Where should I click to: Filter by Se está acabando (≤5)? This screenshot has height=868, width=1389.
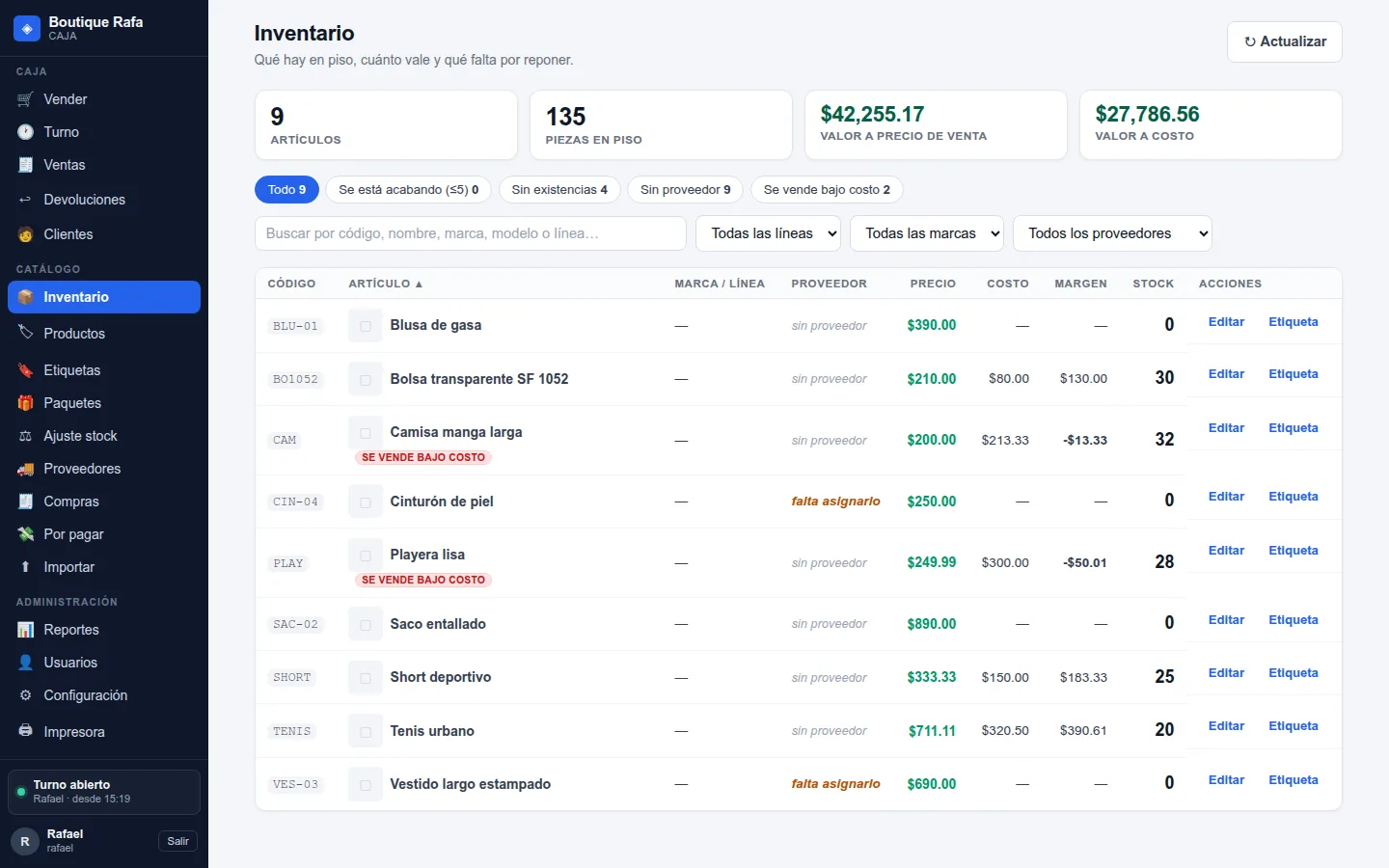tap(408, 190)
